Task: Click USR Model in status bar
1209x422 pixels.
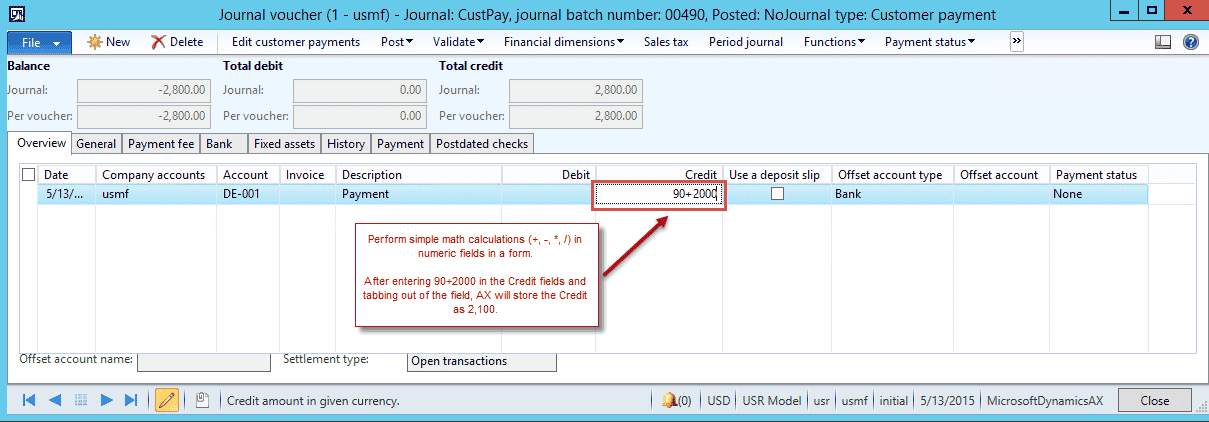Action: [x=771, y=400]
